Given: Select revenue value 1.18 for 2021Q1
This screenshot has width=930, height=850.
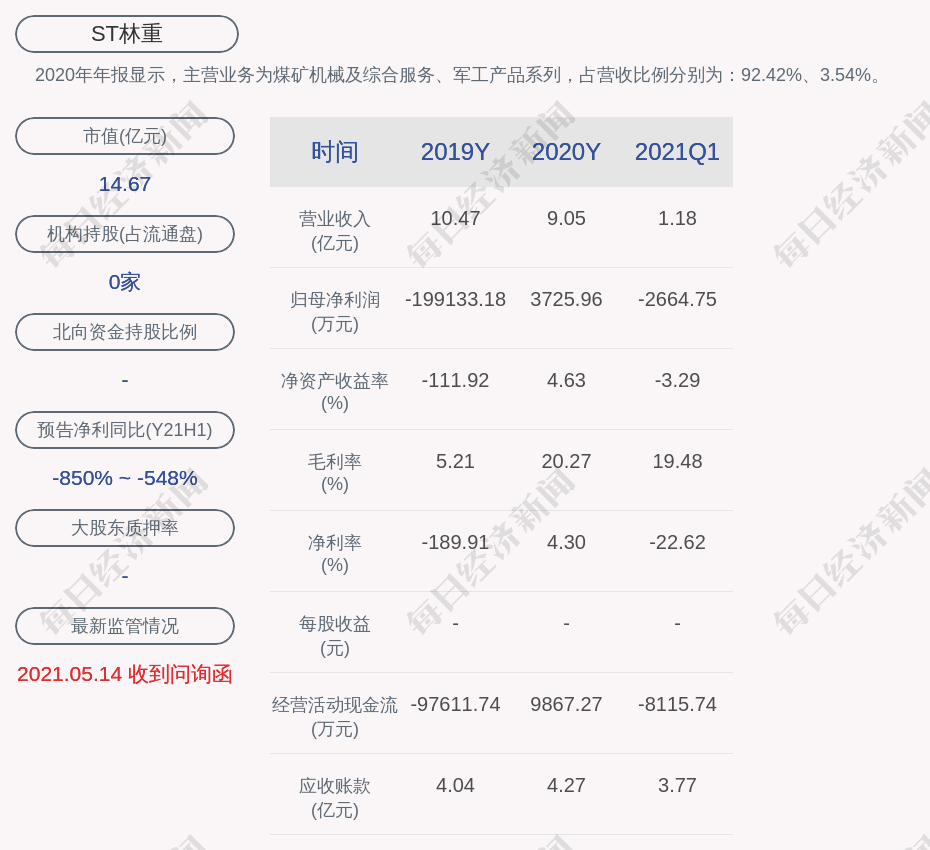Looking at the screenshot, I should (677, 218).
